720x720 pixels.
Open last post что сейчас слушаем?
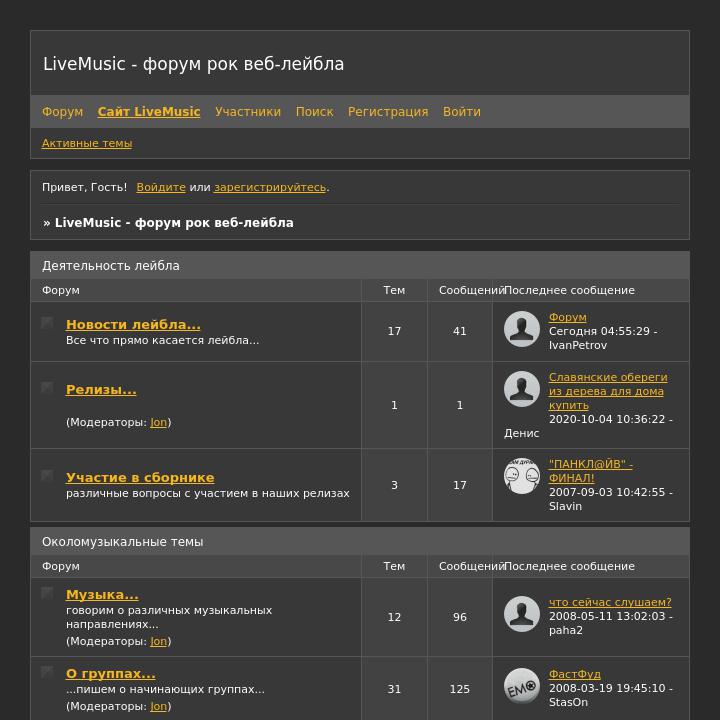pyautogui.click(x=610, y=602)
